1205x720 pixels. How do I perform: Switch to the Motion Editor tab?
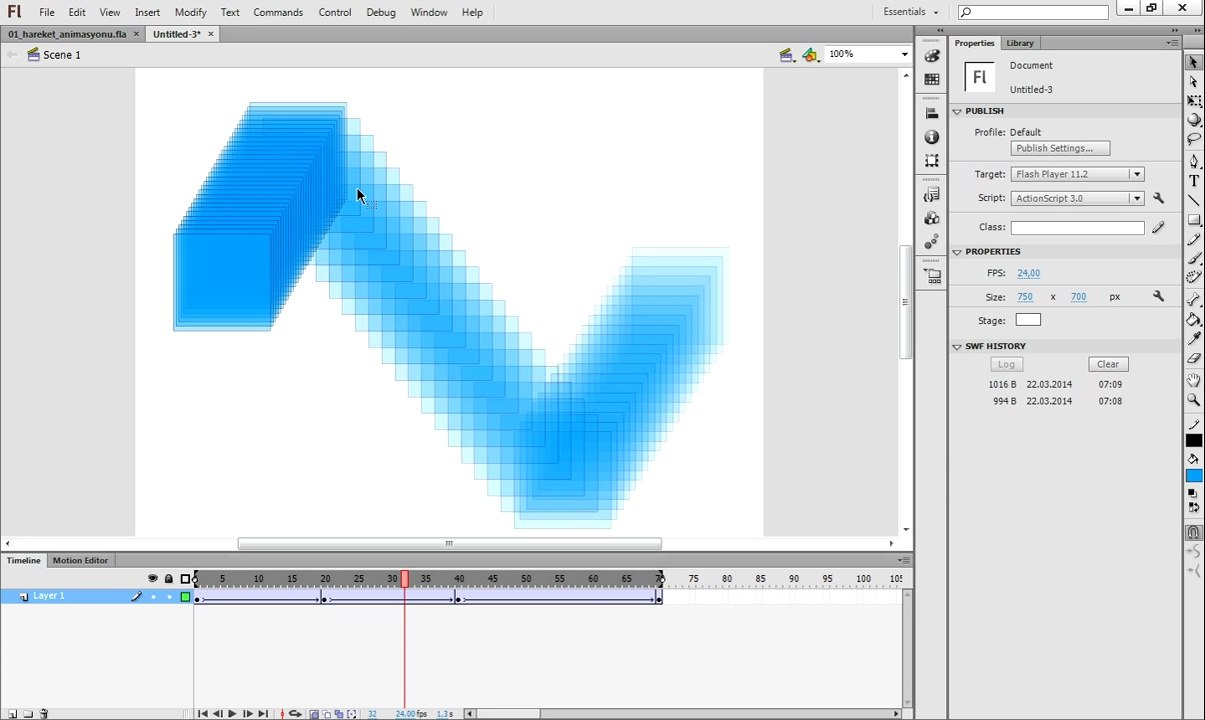click(80, 561)
